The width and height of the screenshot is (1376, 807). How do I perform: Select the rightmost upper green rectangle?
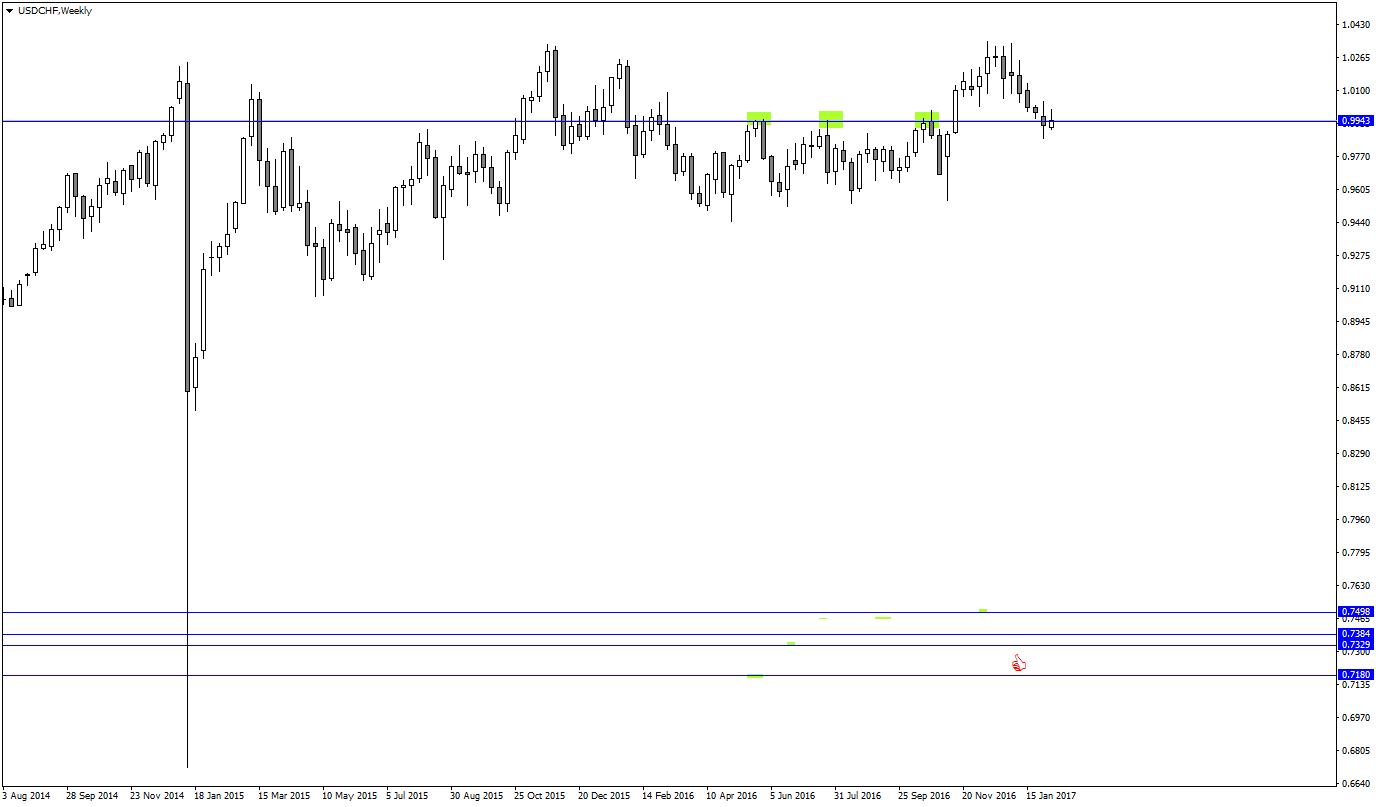point(927,119)
